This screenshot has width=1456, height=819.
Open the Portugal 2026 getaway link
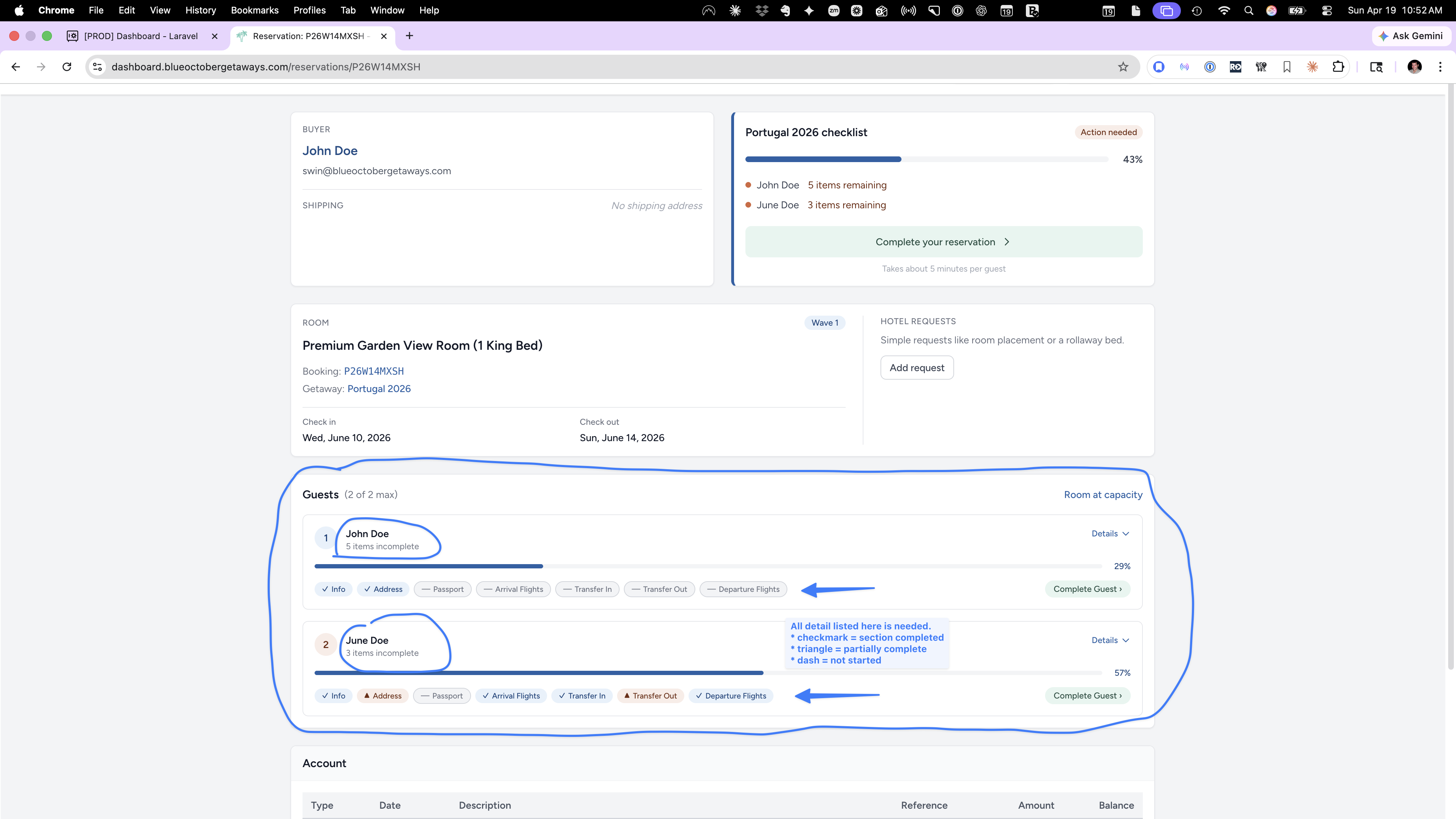pyautogui.click(x=379, y=389)
